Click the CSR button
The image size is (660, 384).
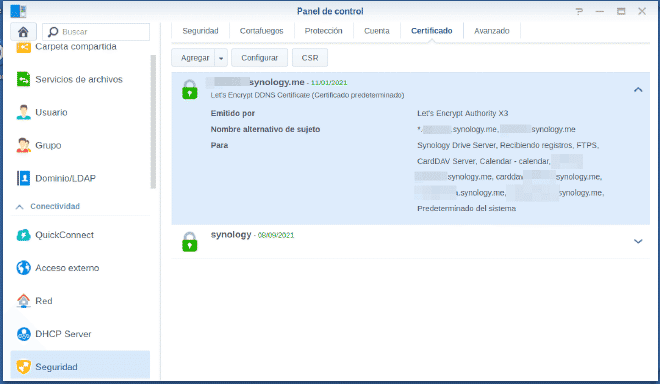click(x=310, y=58)
